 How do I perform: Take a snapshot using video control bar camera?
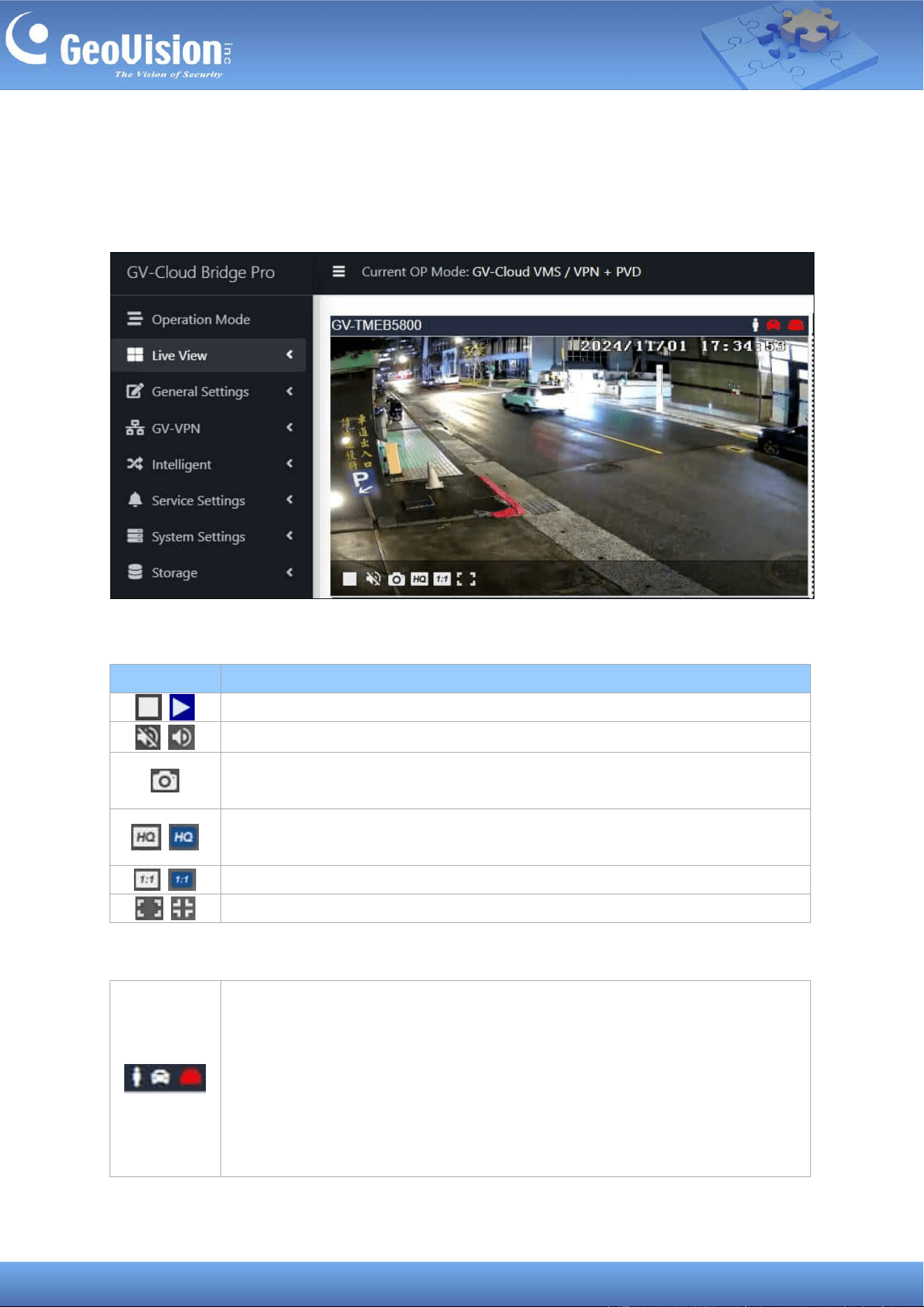(x=396, y=579)
